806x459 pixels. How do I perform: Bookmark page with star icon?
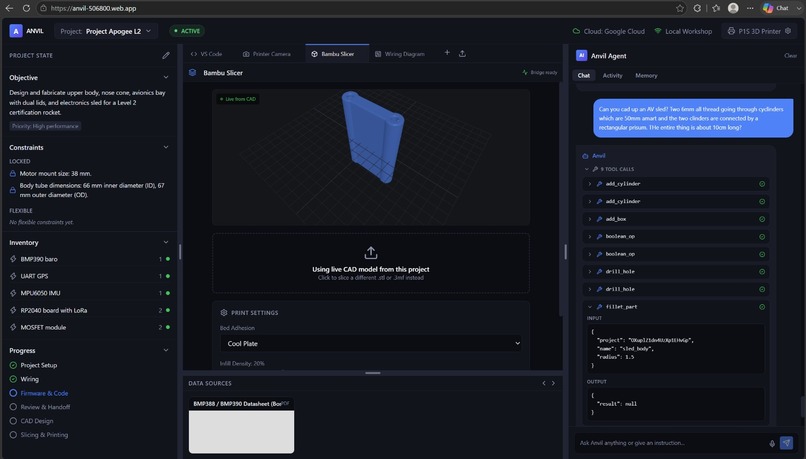tap(680, 8)
